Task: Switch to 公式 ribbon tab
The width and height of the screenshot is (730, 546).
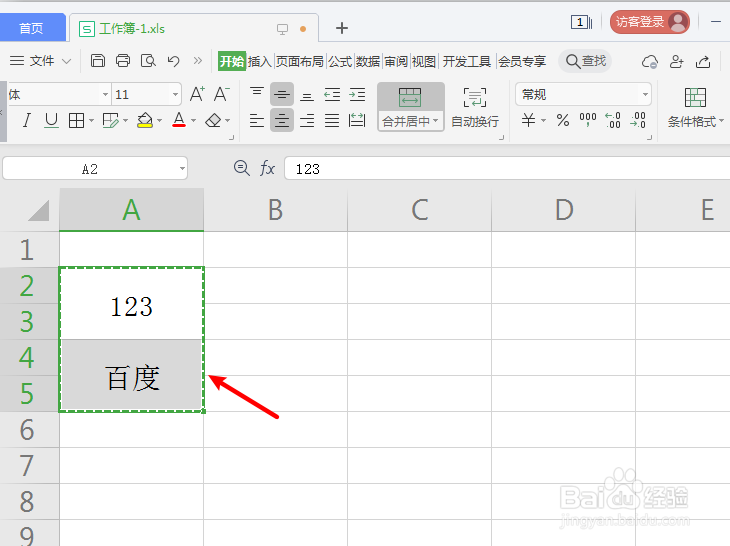Action: (340, 61)
